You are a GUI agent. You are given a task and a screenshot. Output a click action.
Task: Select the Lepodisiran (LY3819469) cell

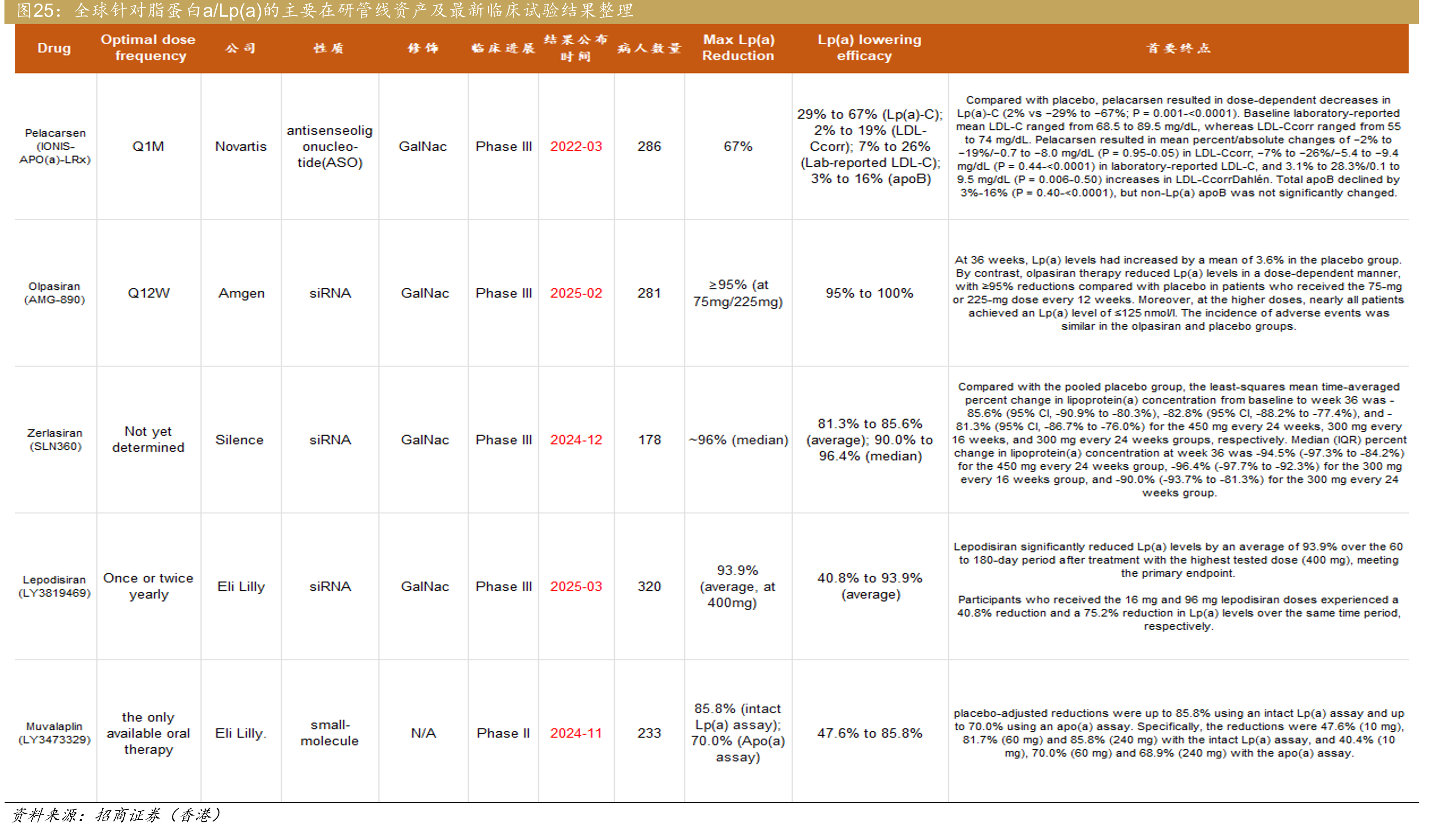pos(55,586)
